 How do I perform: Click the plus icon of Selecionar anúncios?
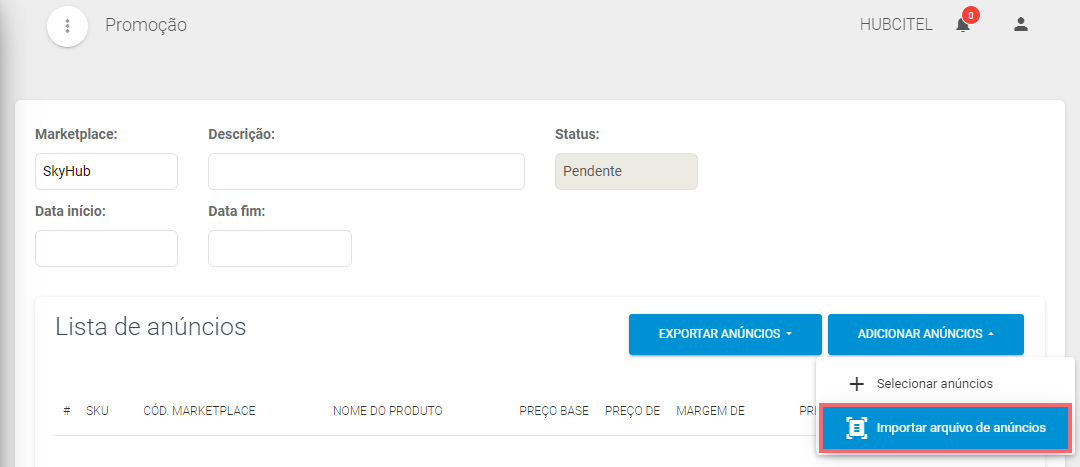pyautogui.click(x=856, y=384)
